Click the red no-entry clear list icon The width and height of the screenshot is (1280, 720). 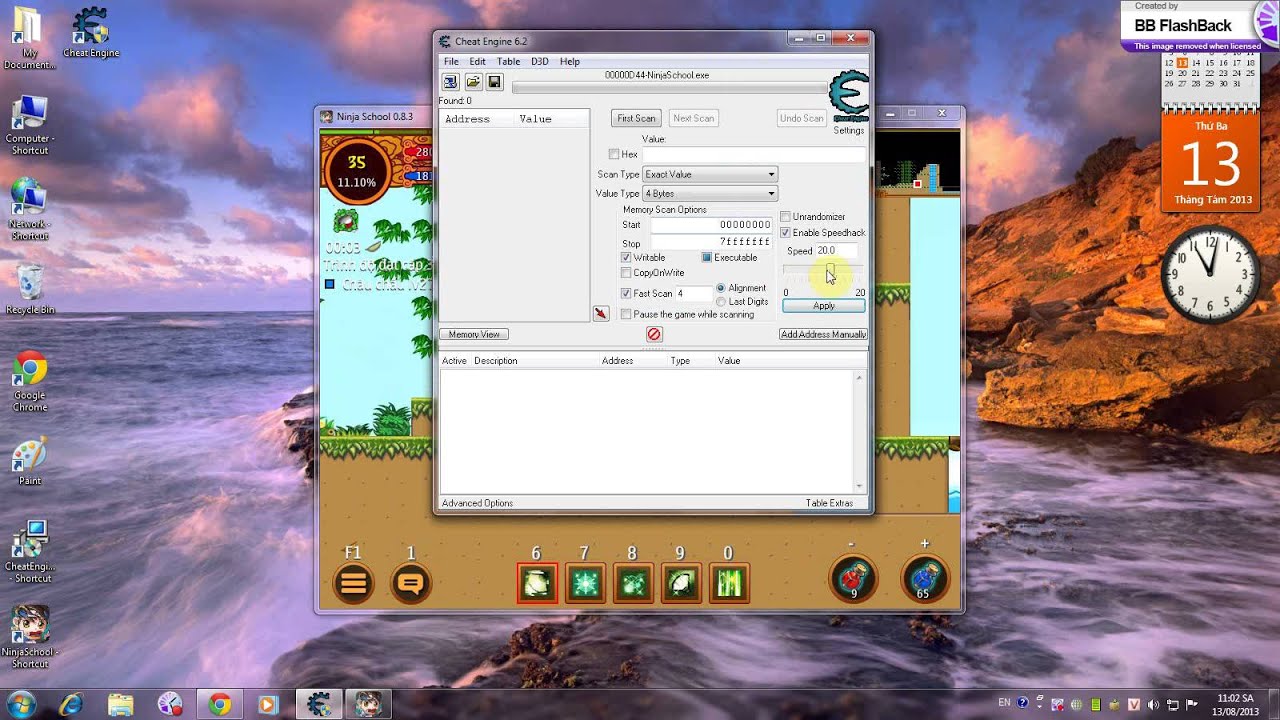point(654,334)
